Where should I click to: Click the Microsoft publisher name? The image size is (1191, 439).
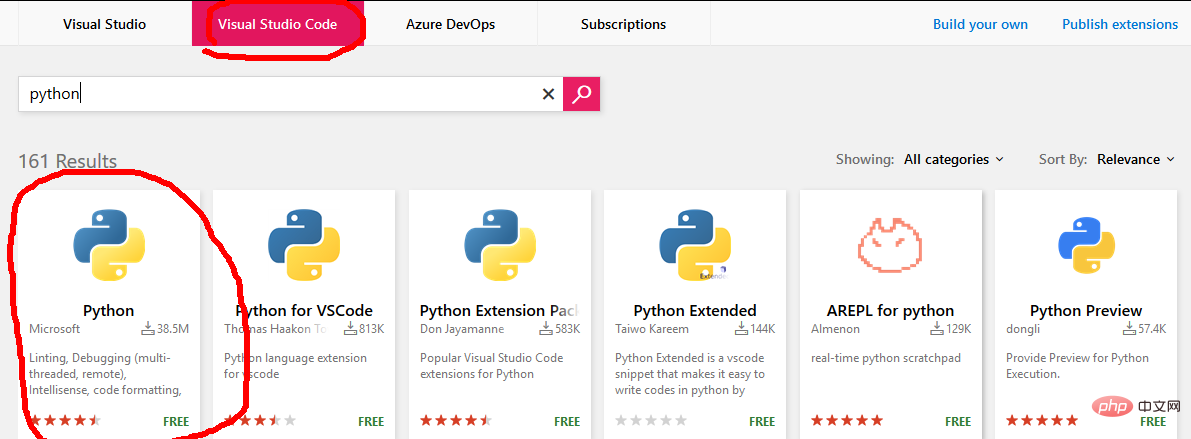click(54, 329)
